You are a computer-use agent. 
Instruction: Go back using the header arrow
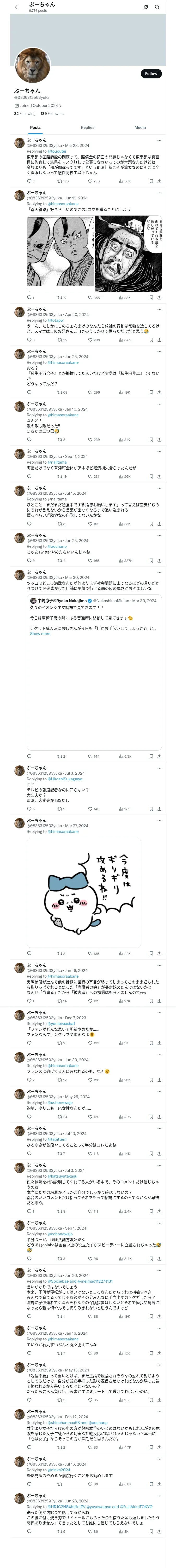click(17, 7)
